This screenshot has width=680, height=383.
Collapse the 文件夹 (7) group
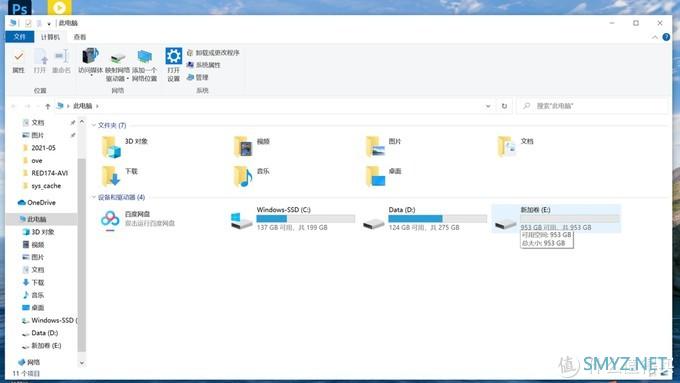click(x=93, y=125)
